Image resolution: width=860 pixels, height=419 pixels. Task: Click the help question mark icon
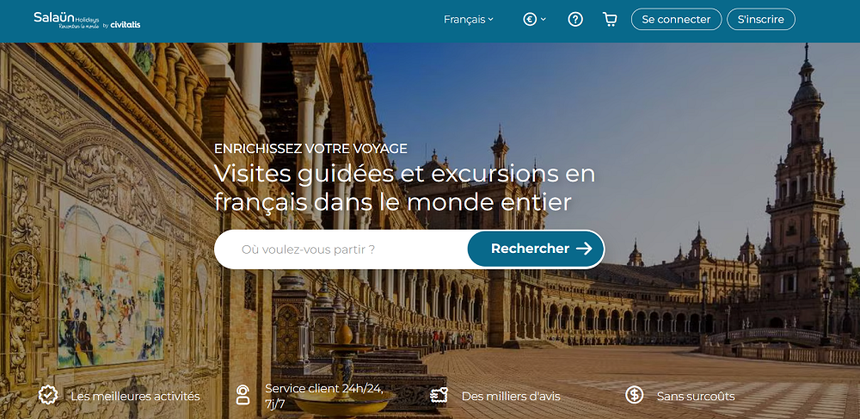coord(575,20)
